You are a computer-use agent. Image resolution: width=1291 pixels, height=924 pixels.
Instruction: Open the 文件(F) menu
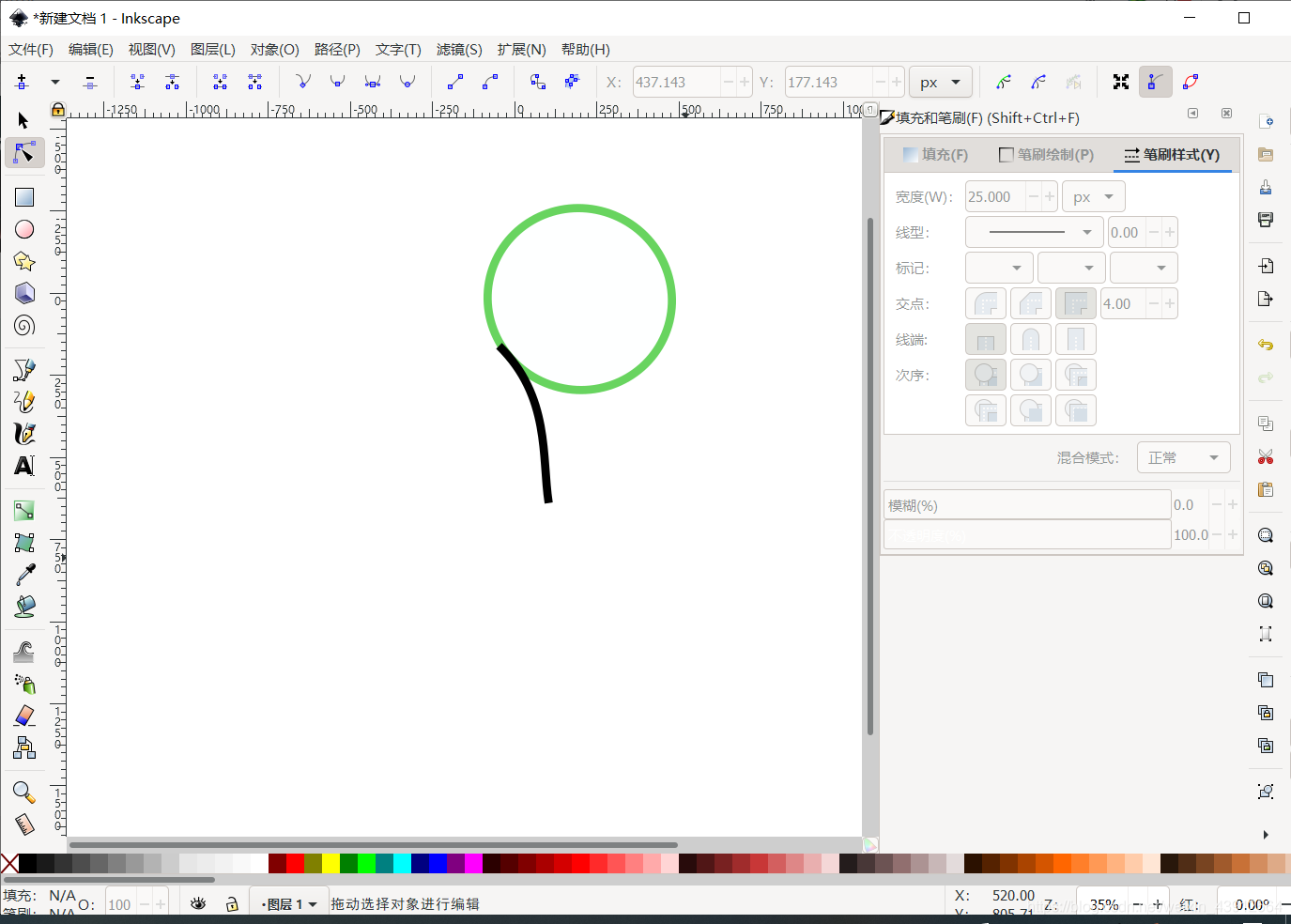point(31,50)
